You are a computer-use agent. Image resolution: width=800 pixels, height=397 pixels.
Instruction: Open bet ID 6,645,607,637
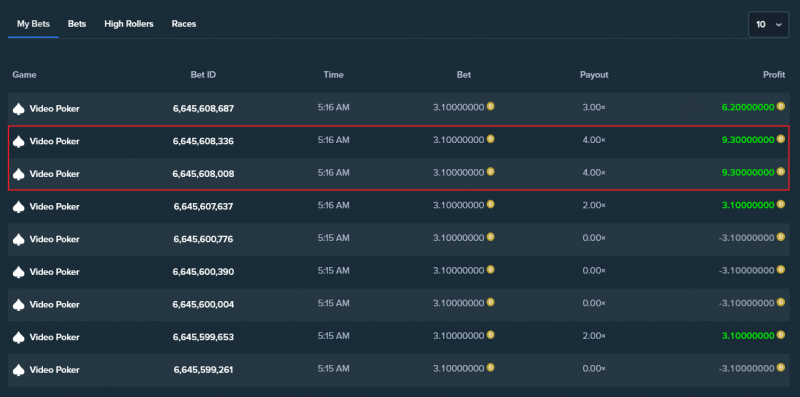tap(204, 207)
